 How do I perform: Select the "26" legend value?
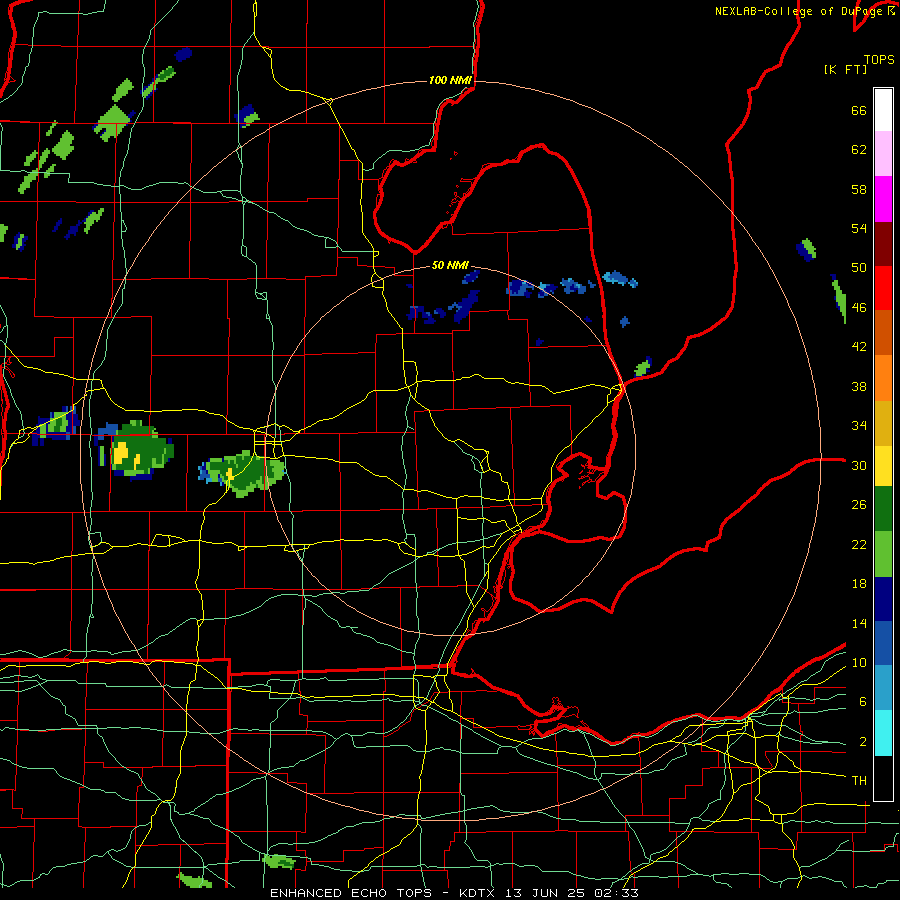pyautogui.click(x=859, y=505)
